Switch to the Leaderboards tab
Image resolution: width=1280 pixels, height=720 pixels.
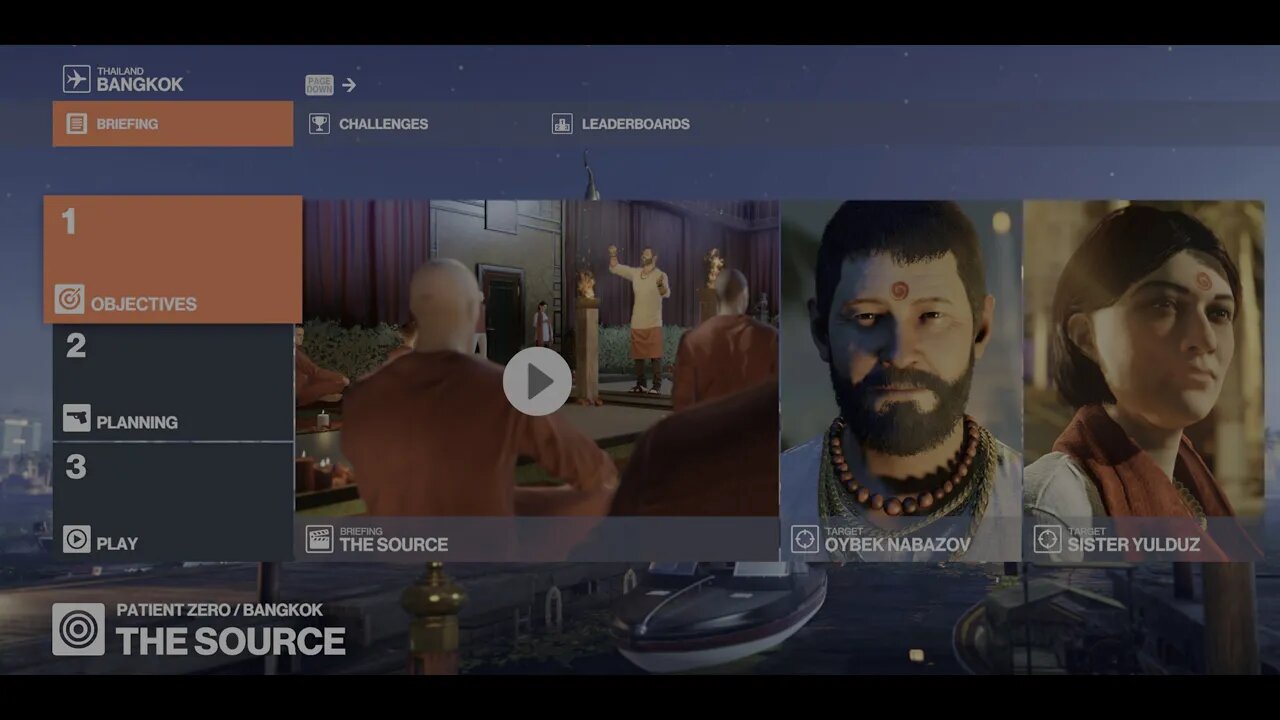(658, 124)
